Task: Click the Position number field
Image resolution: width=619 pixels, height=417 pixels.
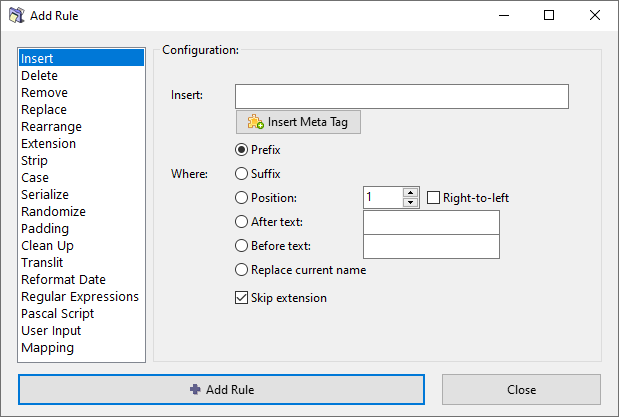Action: pos(383,197)
